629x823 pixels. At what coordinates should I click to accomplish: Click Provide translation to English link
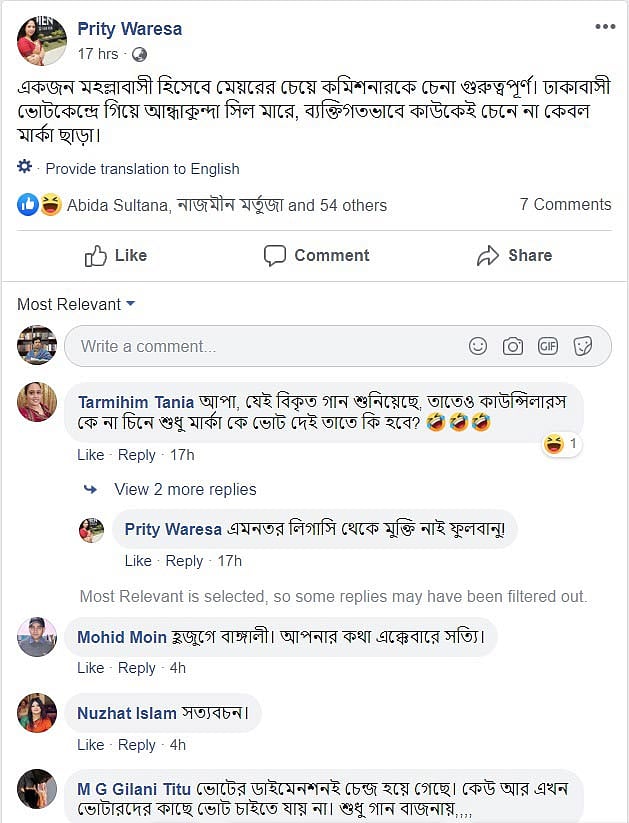coord(142,169)
